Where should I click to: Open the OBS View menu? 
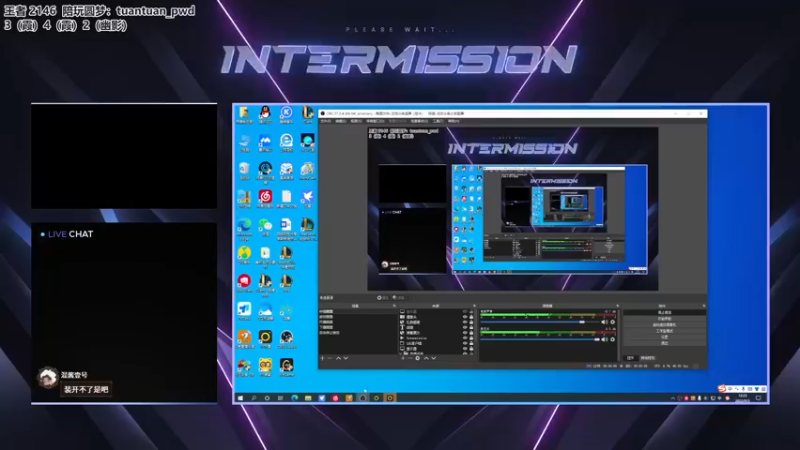click(x=356, y=121)
